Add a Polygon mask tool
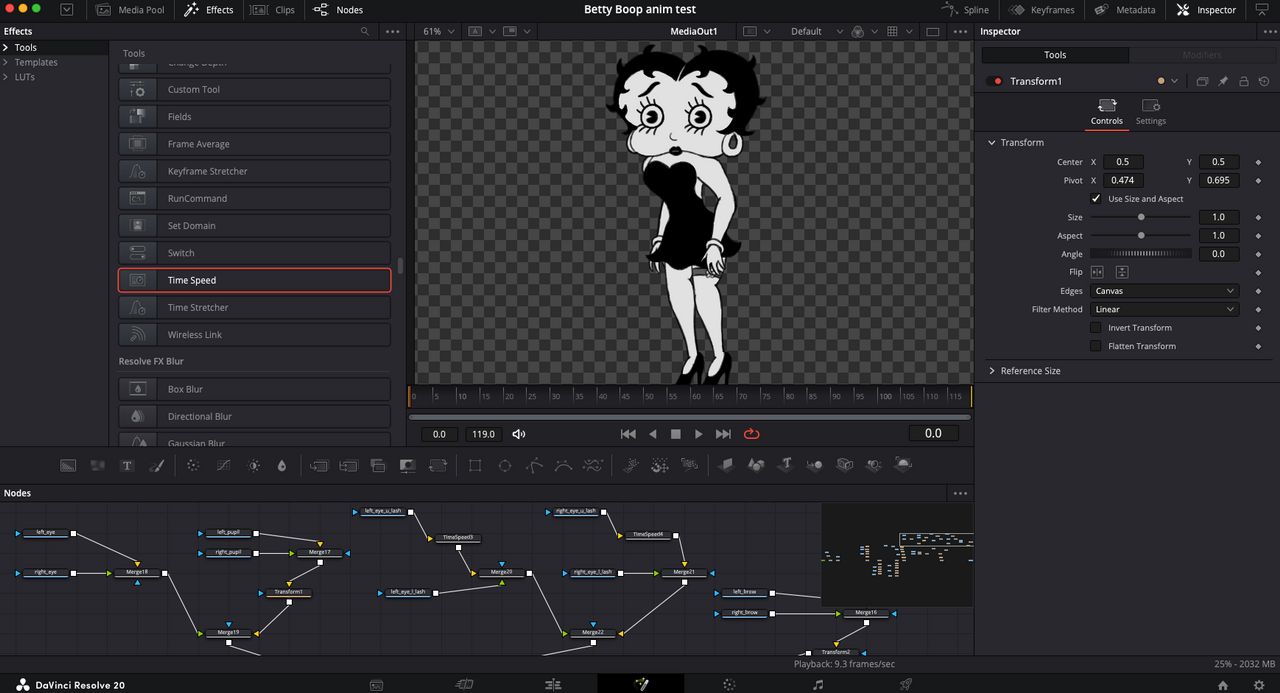Screen dimensions: 1280x693 pyautogui.click(x=535, y=465)
